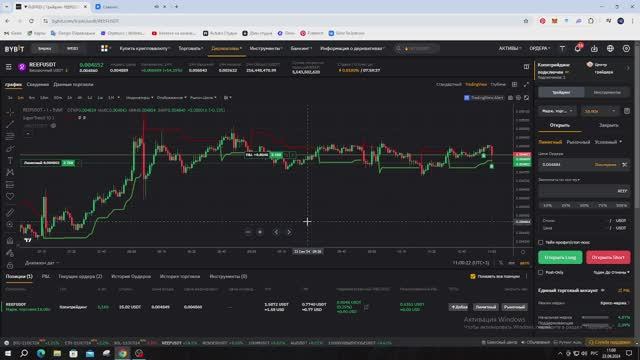The width and height of the screenshot is (640, 360).
Task: Open the language globe selector
Action: [x=610, y=49]
